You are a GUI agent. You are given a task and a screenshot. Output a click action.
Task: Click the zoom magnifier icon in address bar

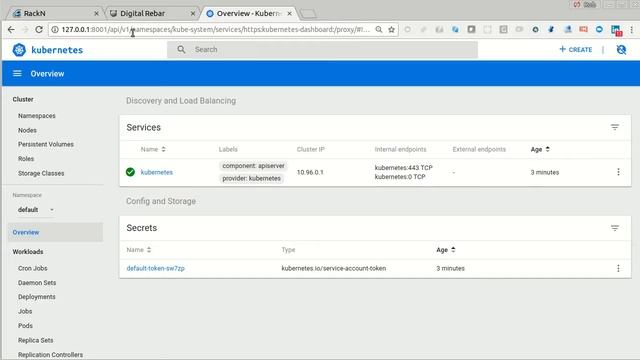379,29
